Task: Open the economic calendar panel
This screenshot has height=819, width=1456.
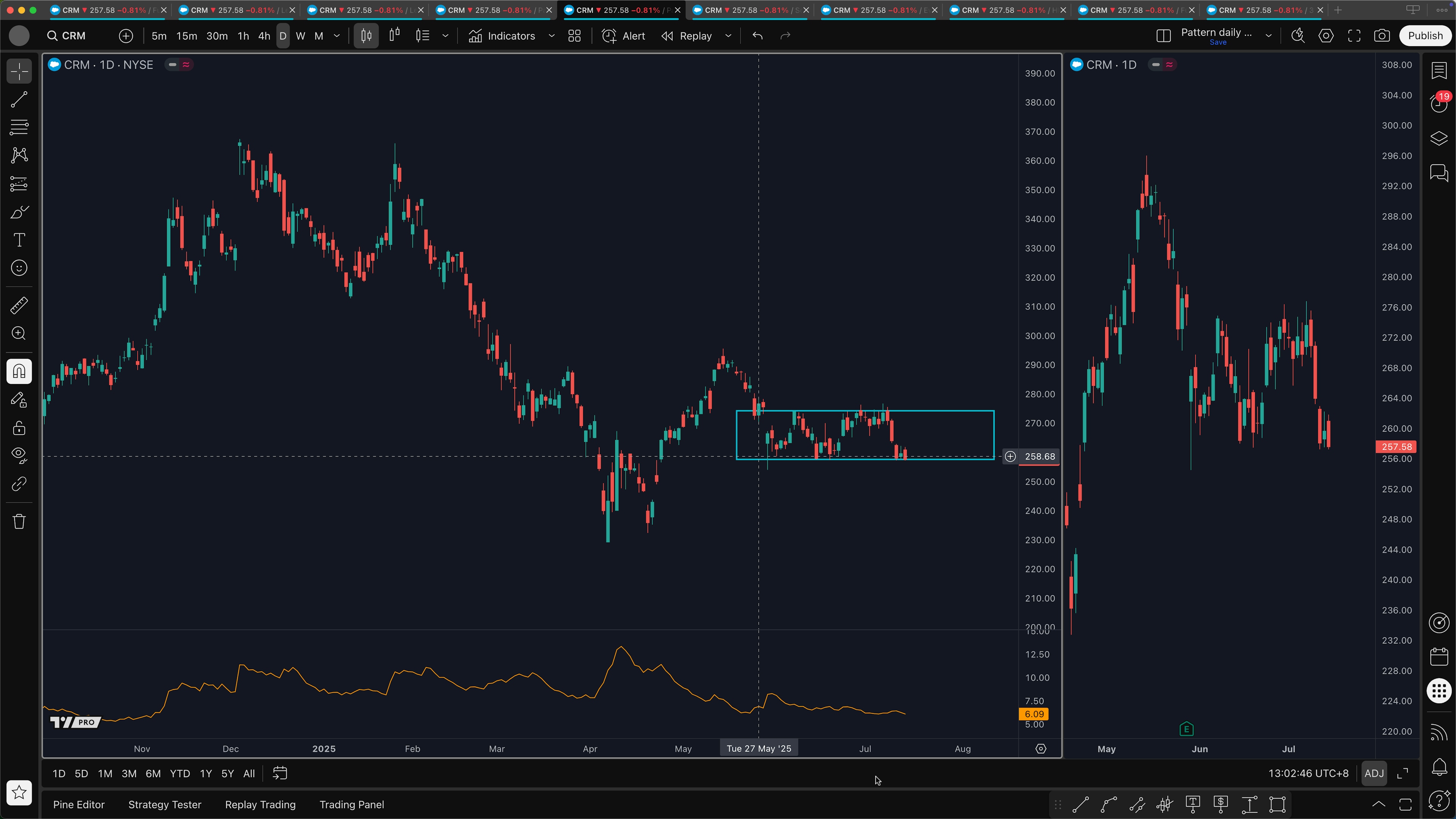Action: (1439, 656)
